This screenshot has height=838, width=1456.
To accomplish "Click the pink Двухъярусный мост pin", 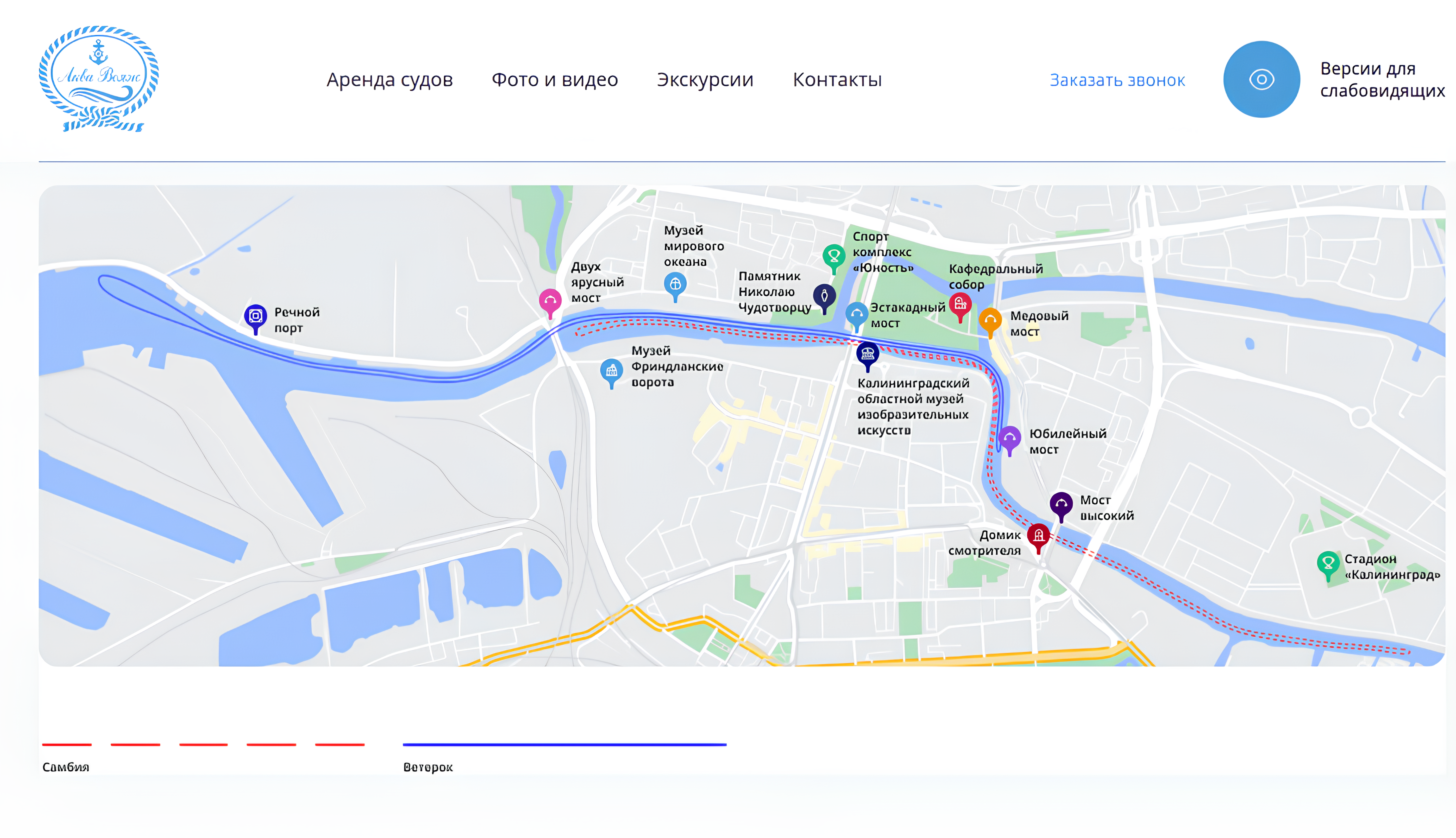I will 550,300.
